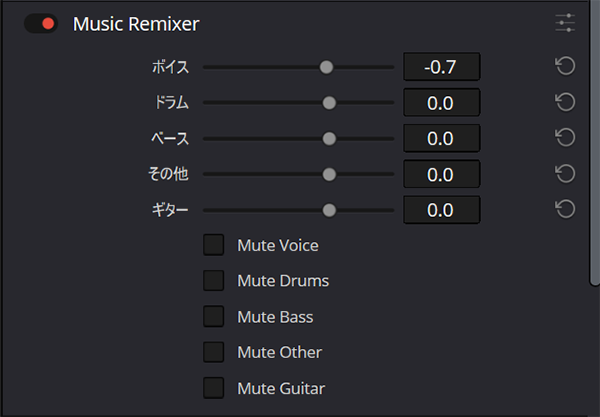The image size is (600, 417).
Task: Click the Music Remixer panel title
Action: point(136,24)
